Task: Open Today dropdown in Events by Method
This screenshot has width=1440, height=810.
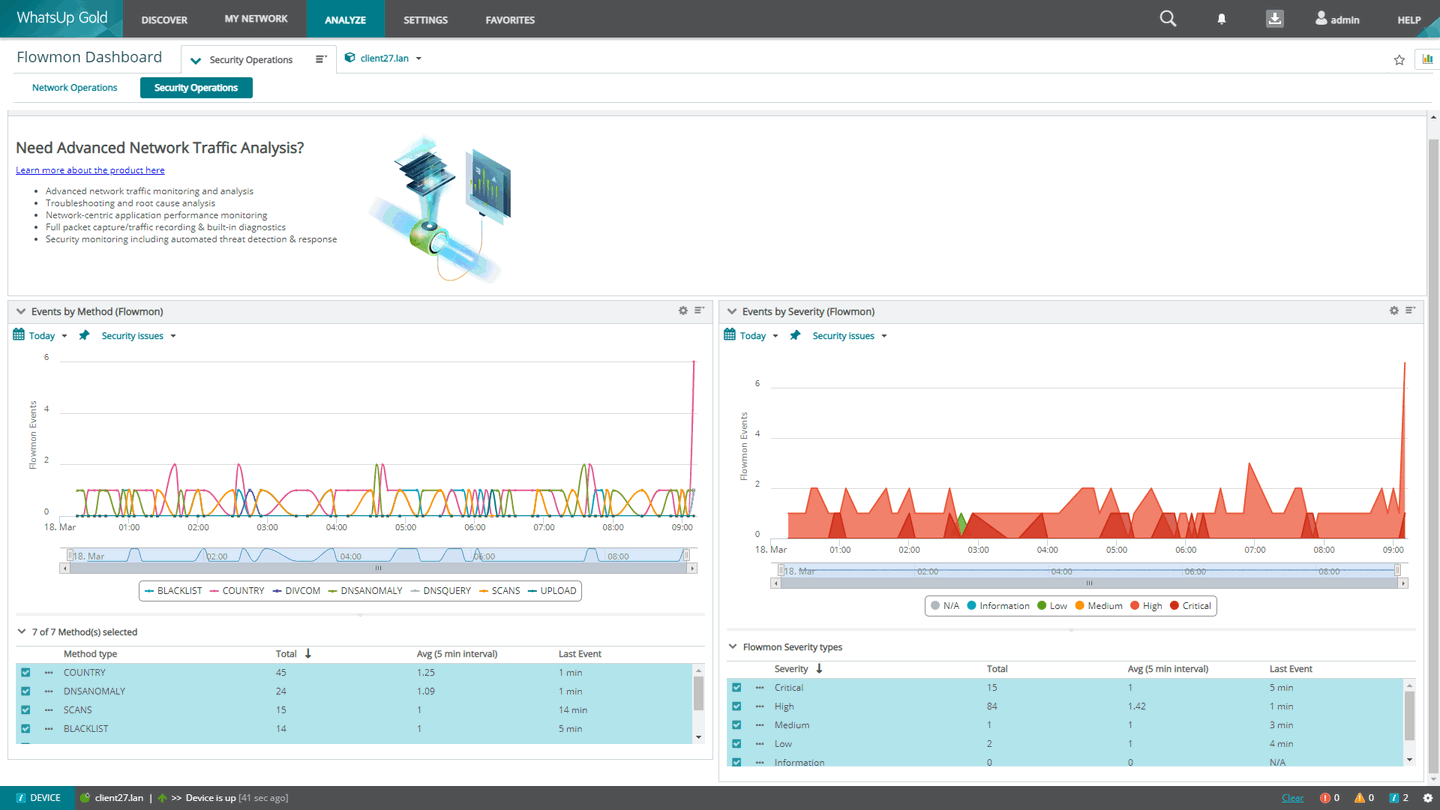Action: pos(48,336)
